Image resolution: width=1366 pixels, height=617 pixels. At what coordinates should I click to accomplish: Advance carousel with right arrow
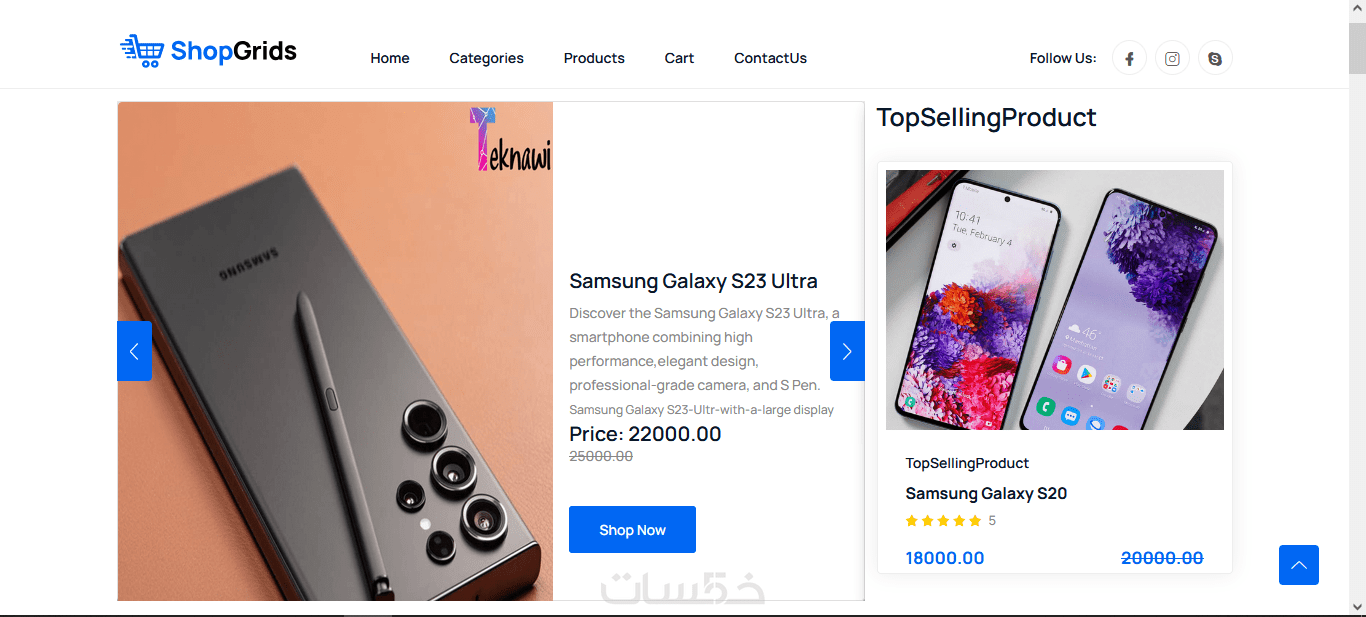(847, 351)
